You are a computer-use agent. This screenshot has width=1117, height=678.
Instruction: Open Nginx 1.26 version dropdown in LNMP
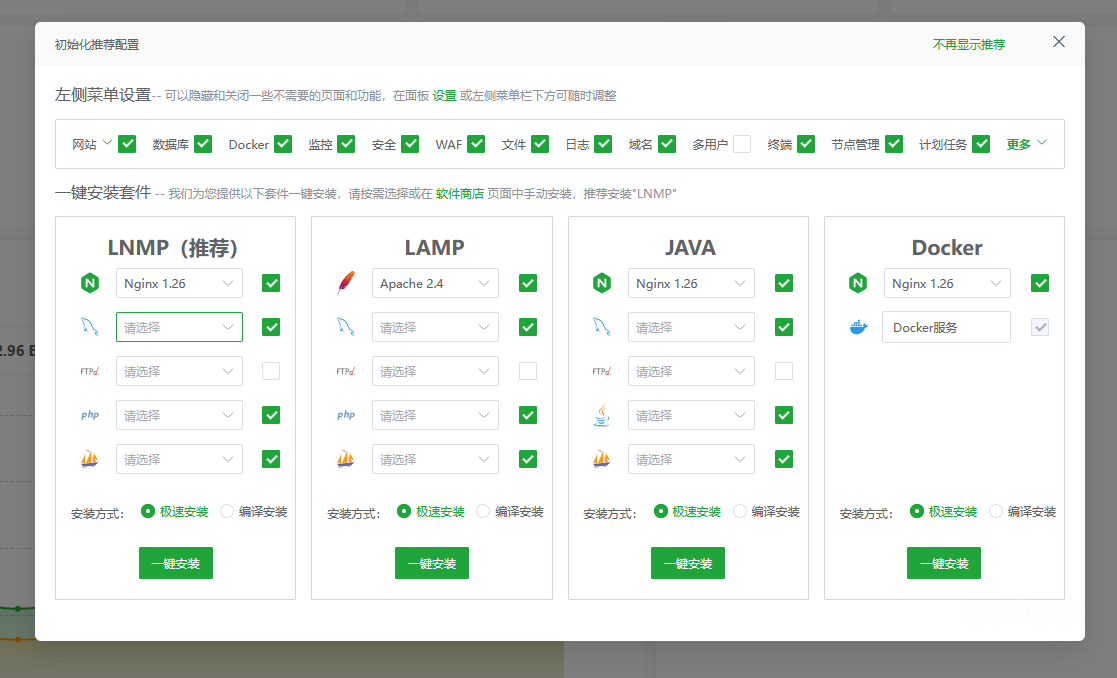tap(180, 283)
